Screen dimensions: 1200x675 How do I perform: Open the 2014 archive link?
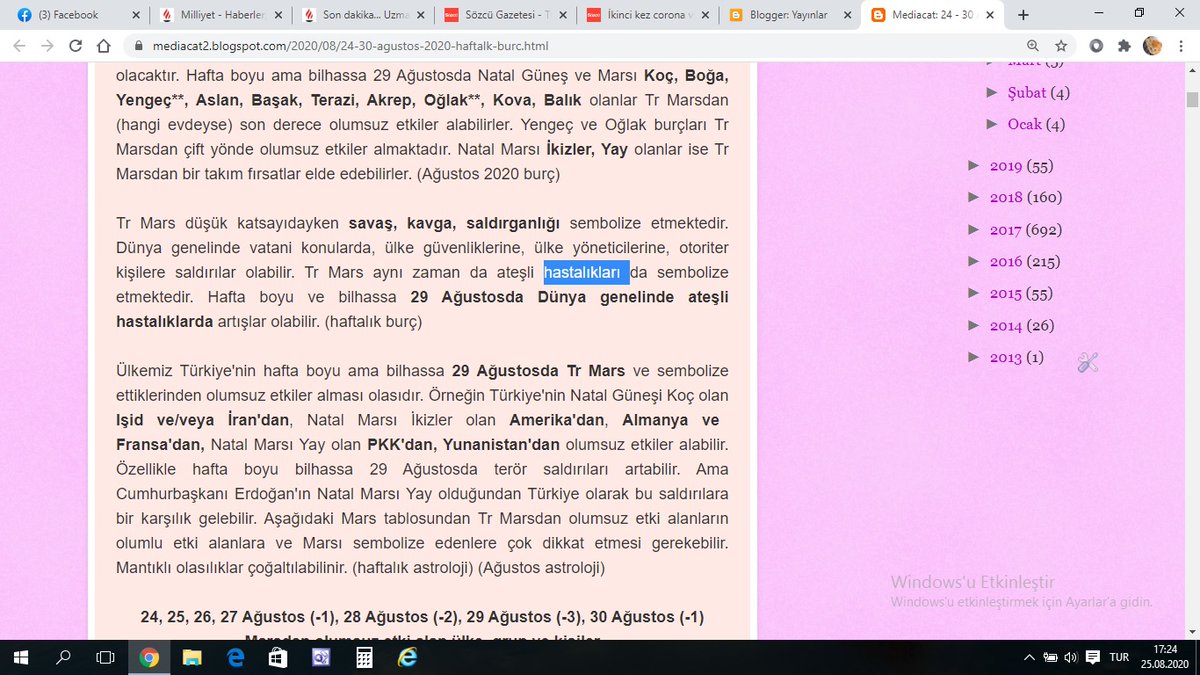point(1006,326)
